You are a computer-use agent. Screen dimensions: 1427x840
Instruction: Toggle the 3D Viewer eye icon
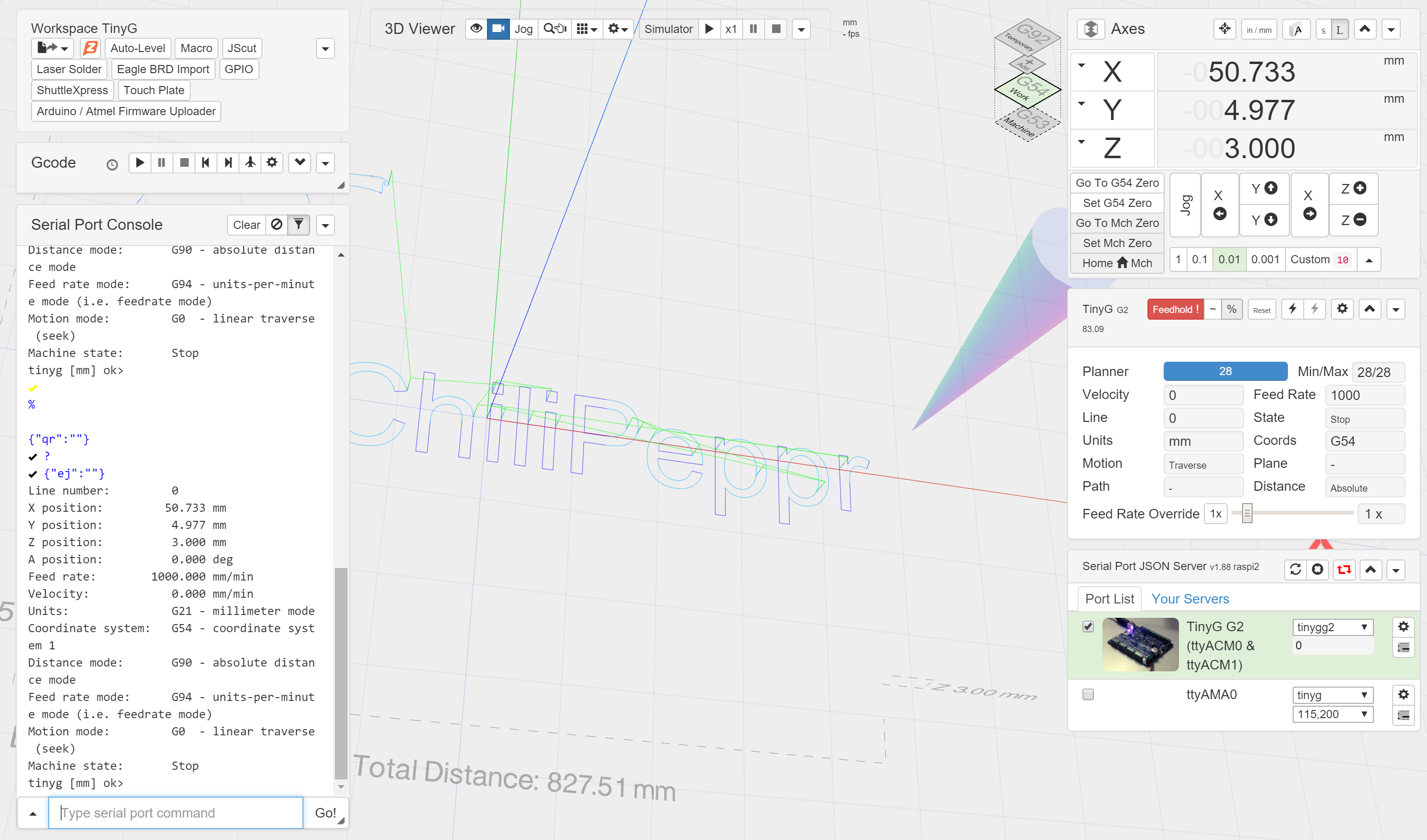(x=476, y=29)
